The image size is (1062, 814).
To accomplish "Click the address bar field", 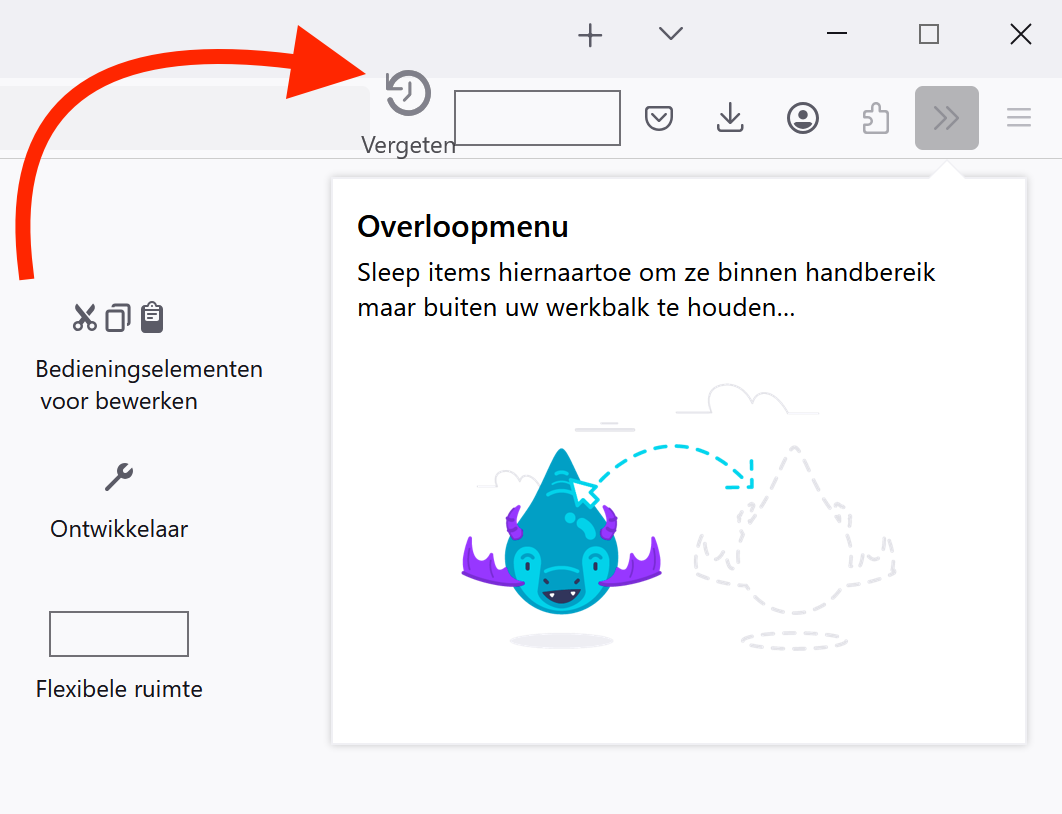I will [x=180, y=118].
